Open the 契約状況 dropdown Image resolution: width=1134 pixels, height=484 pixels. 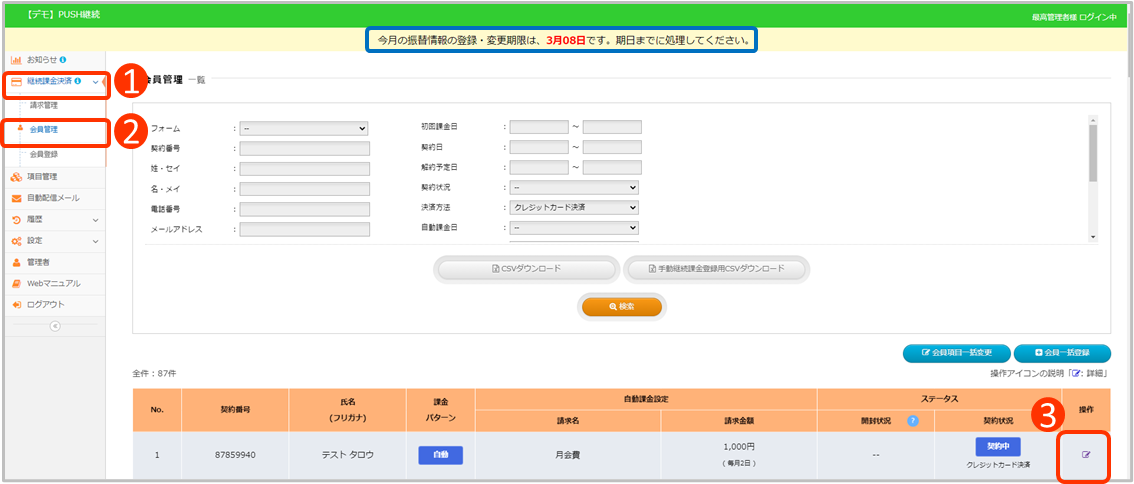coord(573,187)
